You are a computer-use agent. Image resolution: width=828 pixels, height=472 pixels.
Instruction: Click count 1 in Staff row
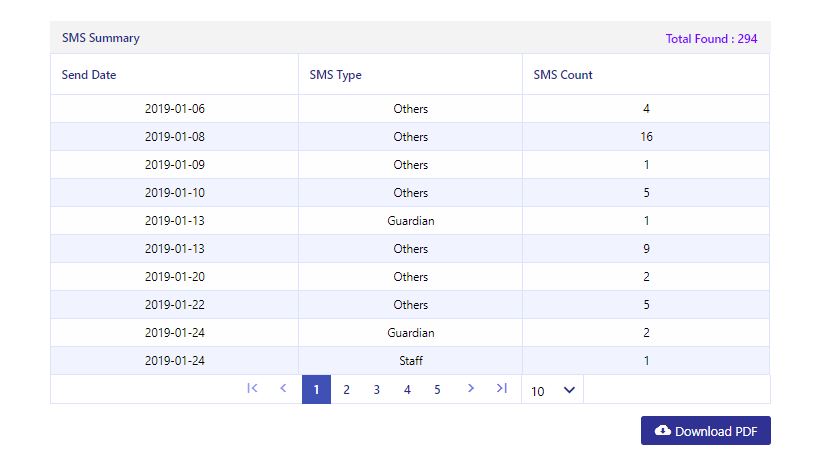click(x=646, y=361)
